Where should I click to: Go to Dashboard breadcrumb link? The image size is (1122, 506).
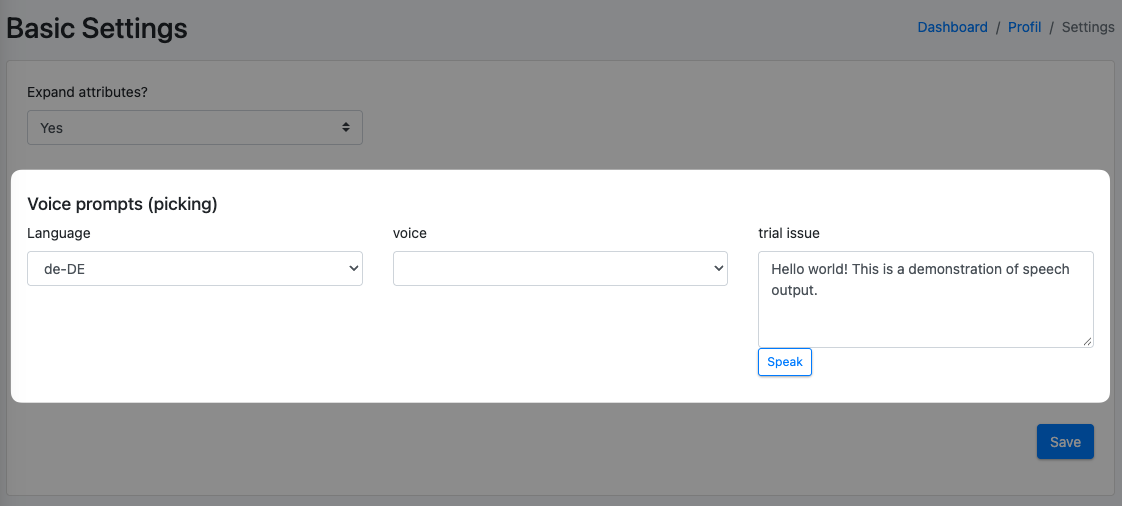952,27
